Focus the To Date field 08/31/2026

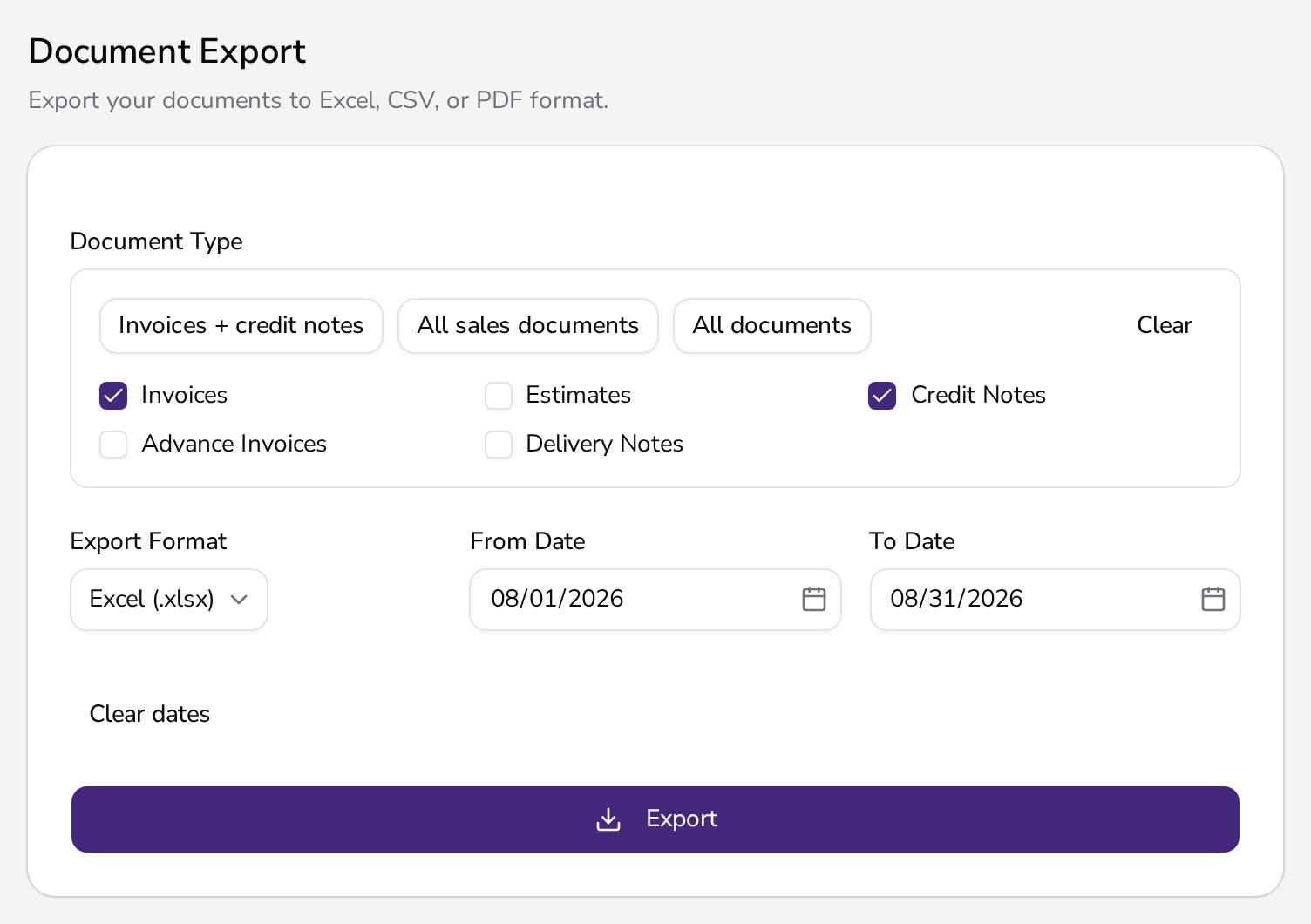tap(1056, 600)
